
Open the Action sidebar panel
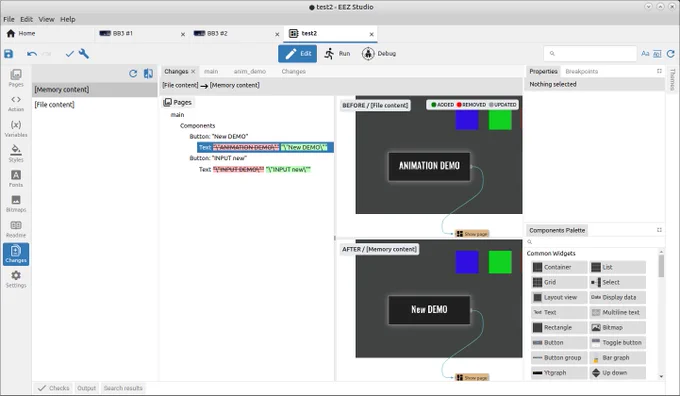tap(16, 103)
